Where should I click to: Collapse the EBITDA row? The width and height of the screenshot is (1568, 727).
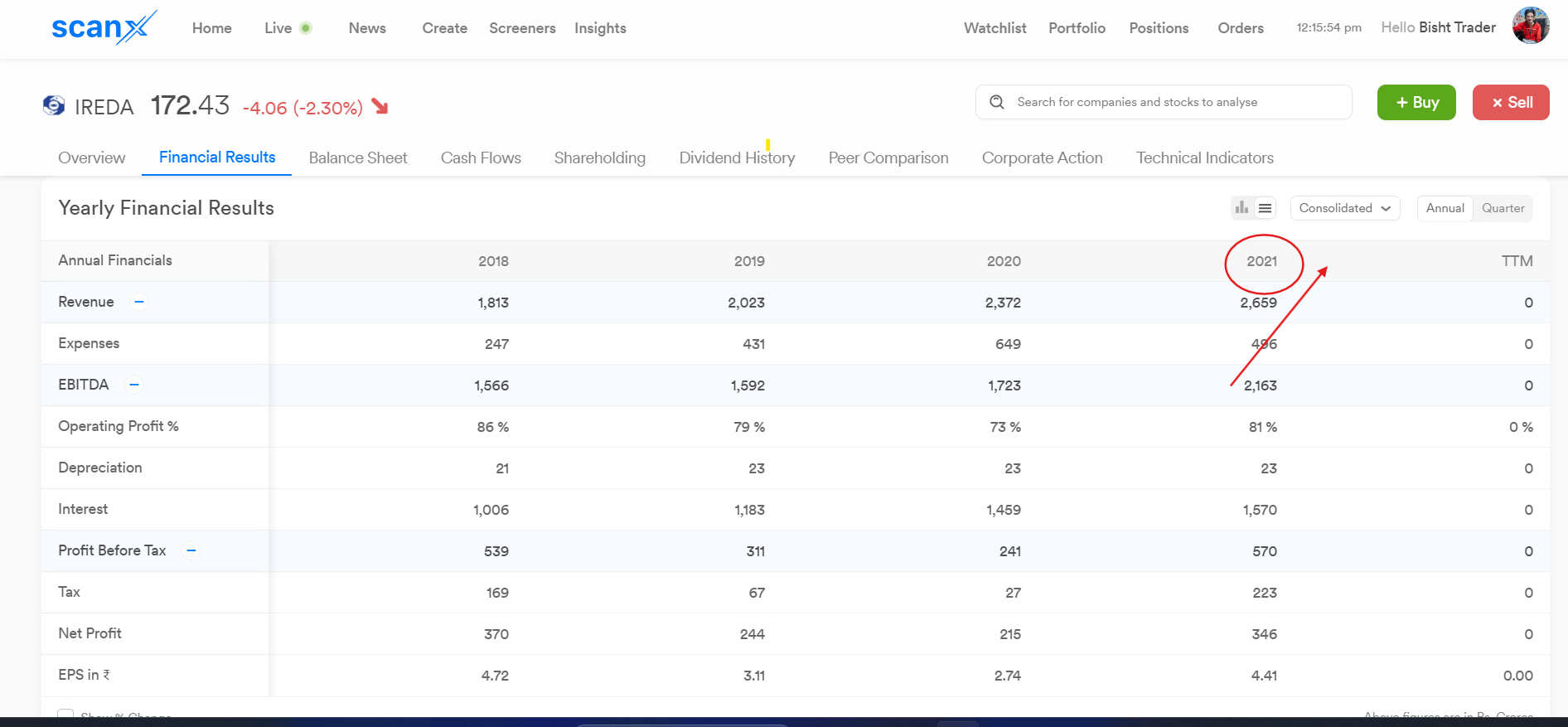click(x=134, y=385)
